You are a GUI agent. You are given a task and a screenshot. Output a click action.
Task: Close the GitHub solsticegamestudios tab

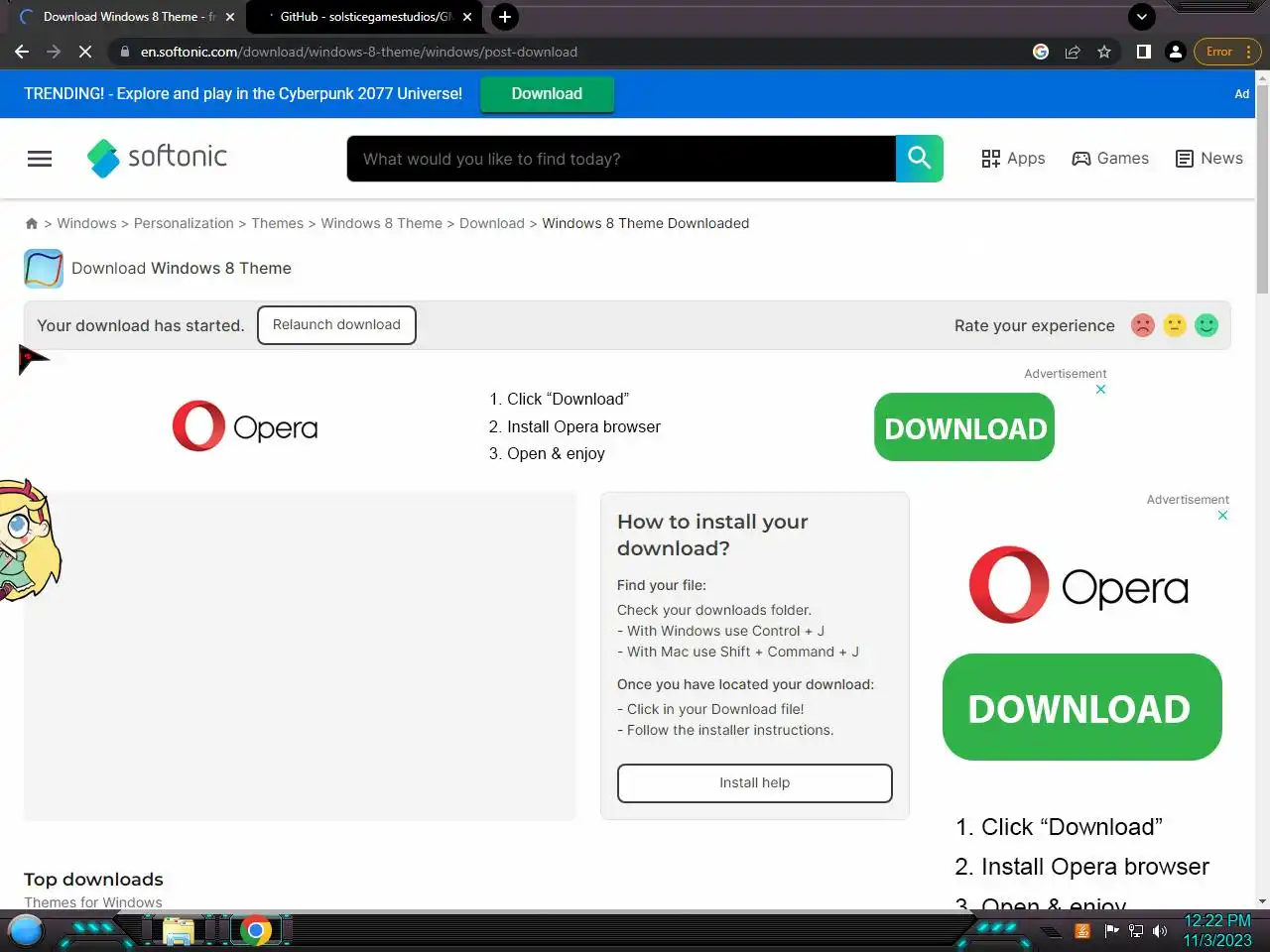(x=467, y=17)
